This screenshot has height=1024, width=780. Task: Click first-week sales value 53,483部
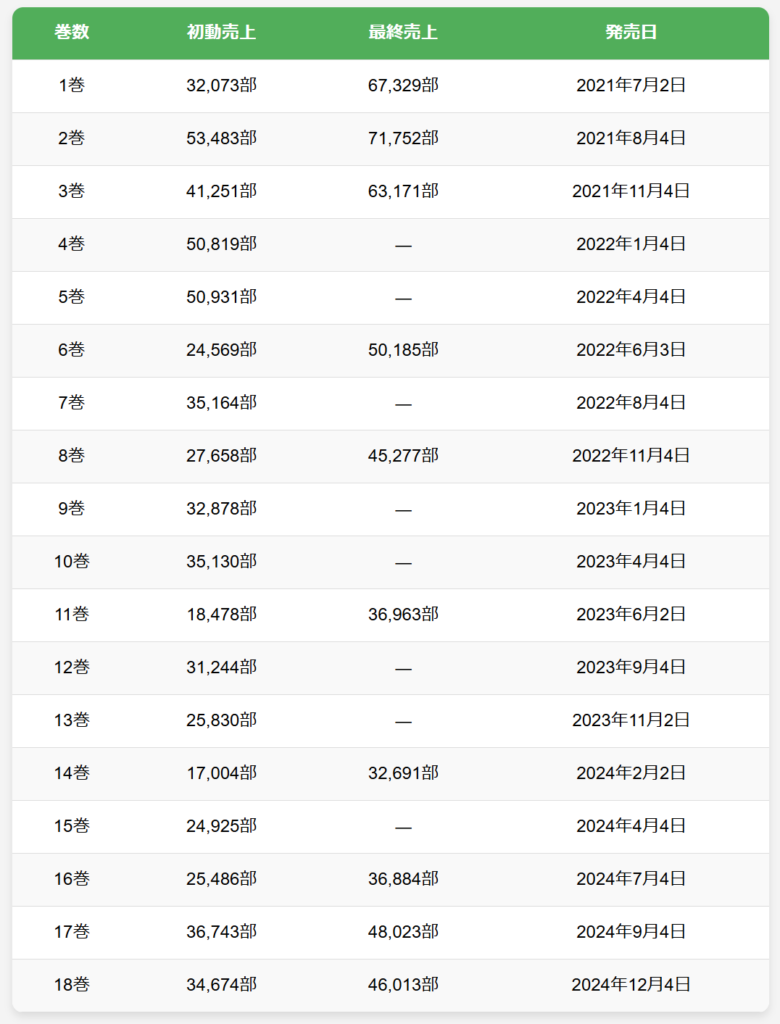(221, 138)
